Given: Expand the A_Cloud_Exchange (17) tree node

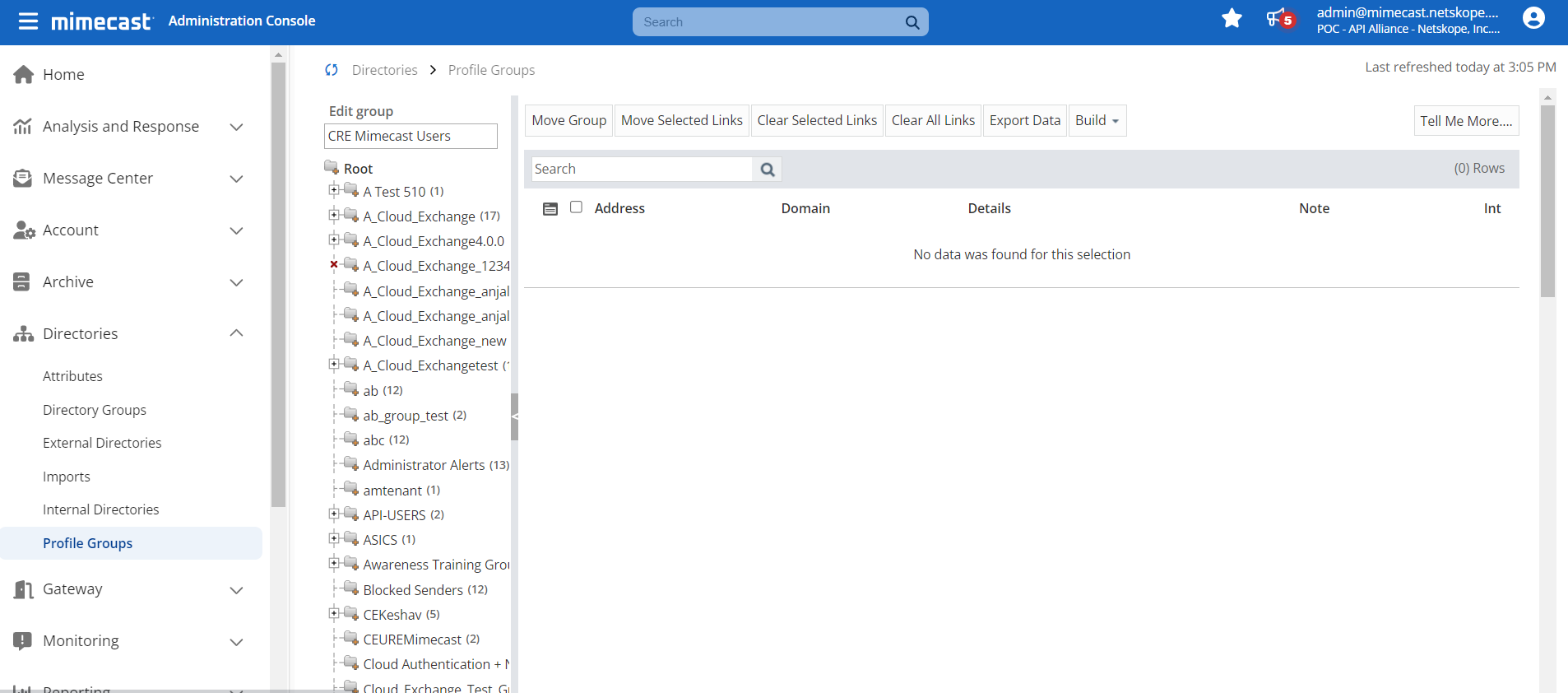Looking at the screenshot, I should [x=334, y=215].
